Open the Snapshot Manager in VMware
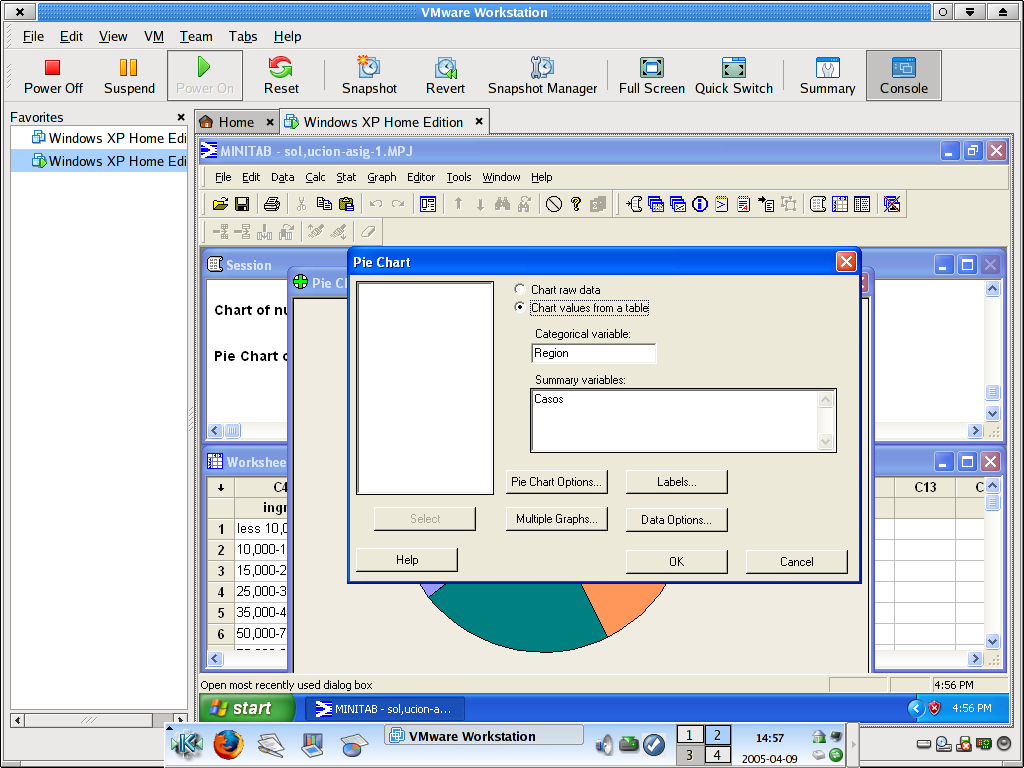Image resolution: width=1024 pixels, height=768 pixels. click(542, 75)
